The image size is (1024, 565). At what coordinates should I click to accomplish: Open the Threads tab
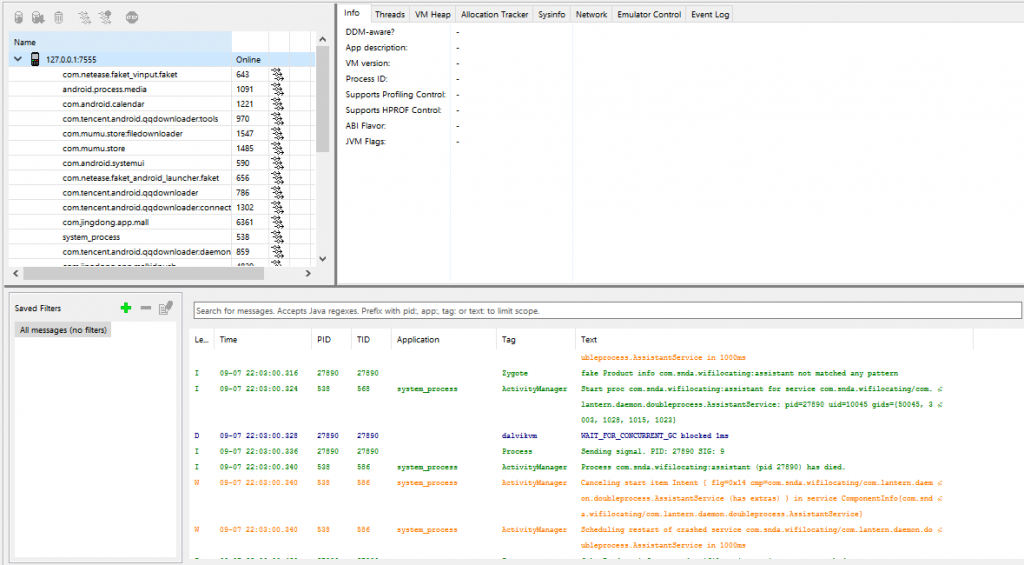390,14
